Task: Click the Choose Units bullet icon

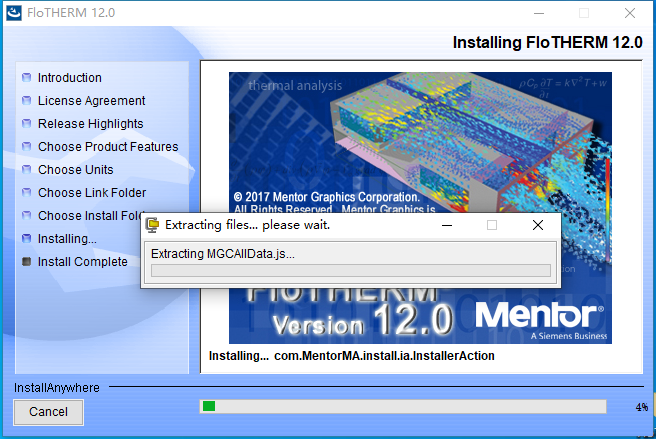Action: tap(26, 169)
